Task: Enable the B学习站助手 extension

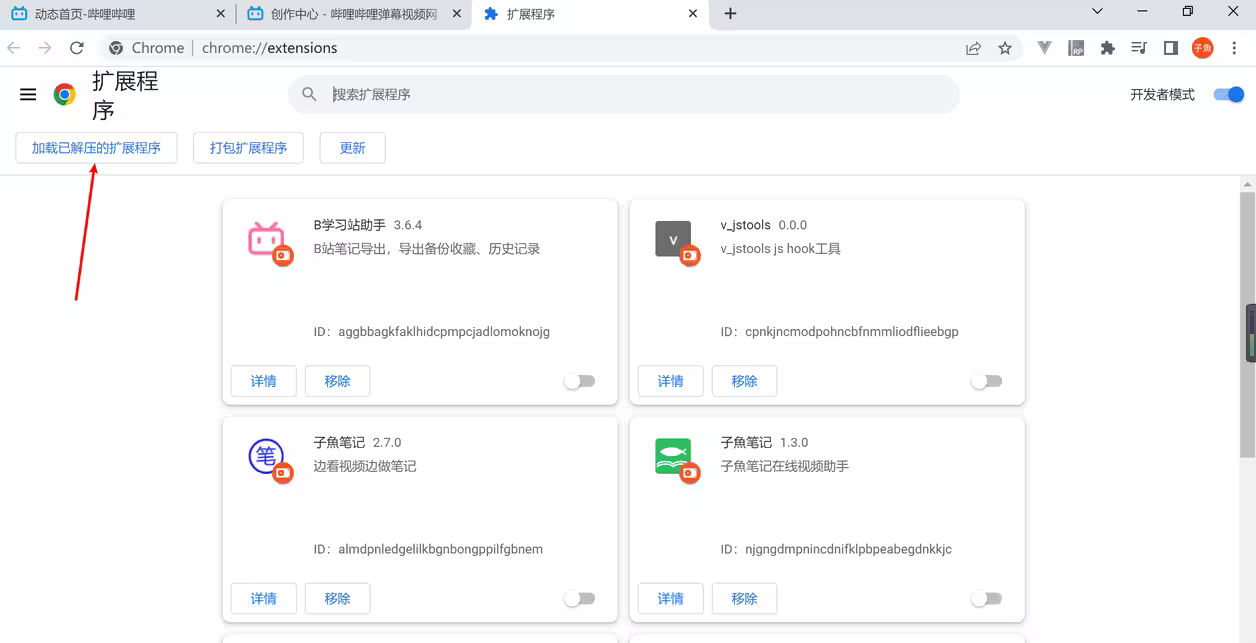Action: point(579,381)
